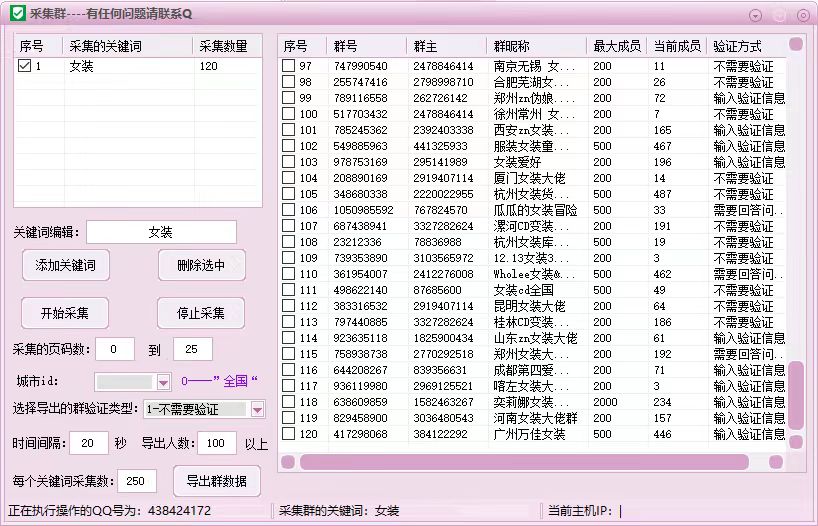Click the scroll-up button of group list
Image resolution: width=818 pixels, height=526 pixels.
pyautogui.click(x=796, y=44)
